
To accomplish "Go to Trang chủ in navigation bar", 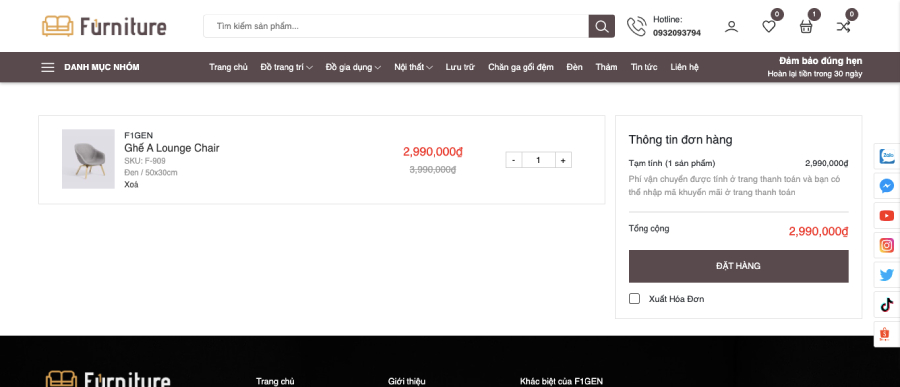I will pos(228,67).
